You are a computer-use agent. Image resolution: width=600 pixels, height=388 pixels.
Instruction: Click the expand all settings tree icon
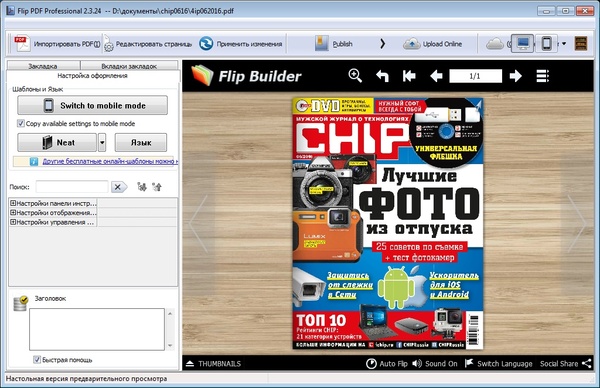[142, 187]
